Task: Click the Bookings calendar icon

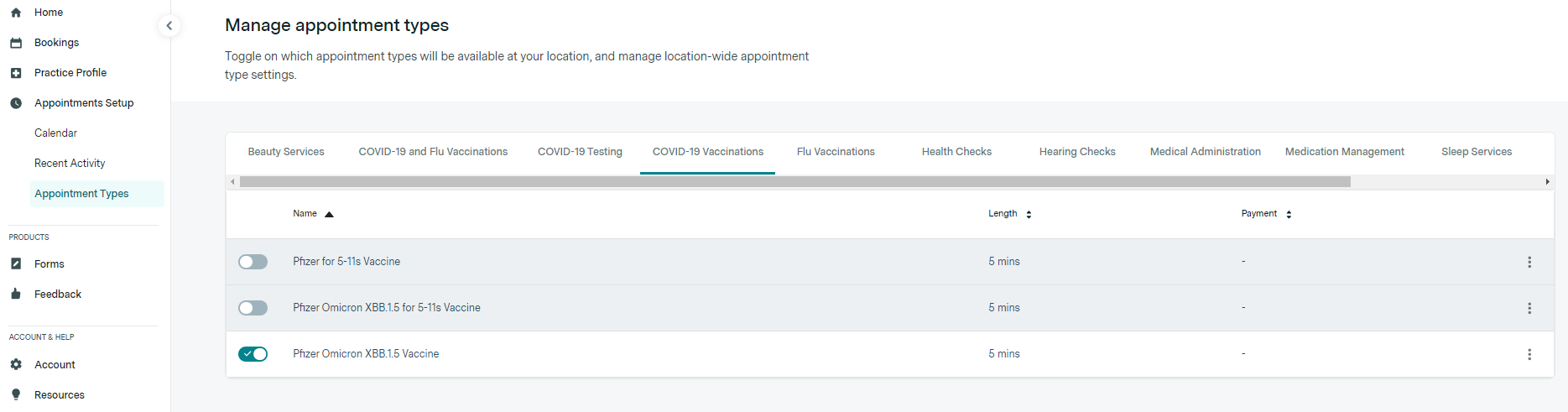Action: click(16, 43)
